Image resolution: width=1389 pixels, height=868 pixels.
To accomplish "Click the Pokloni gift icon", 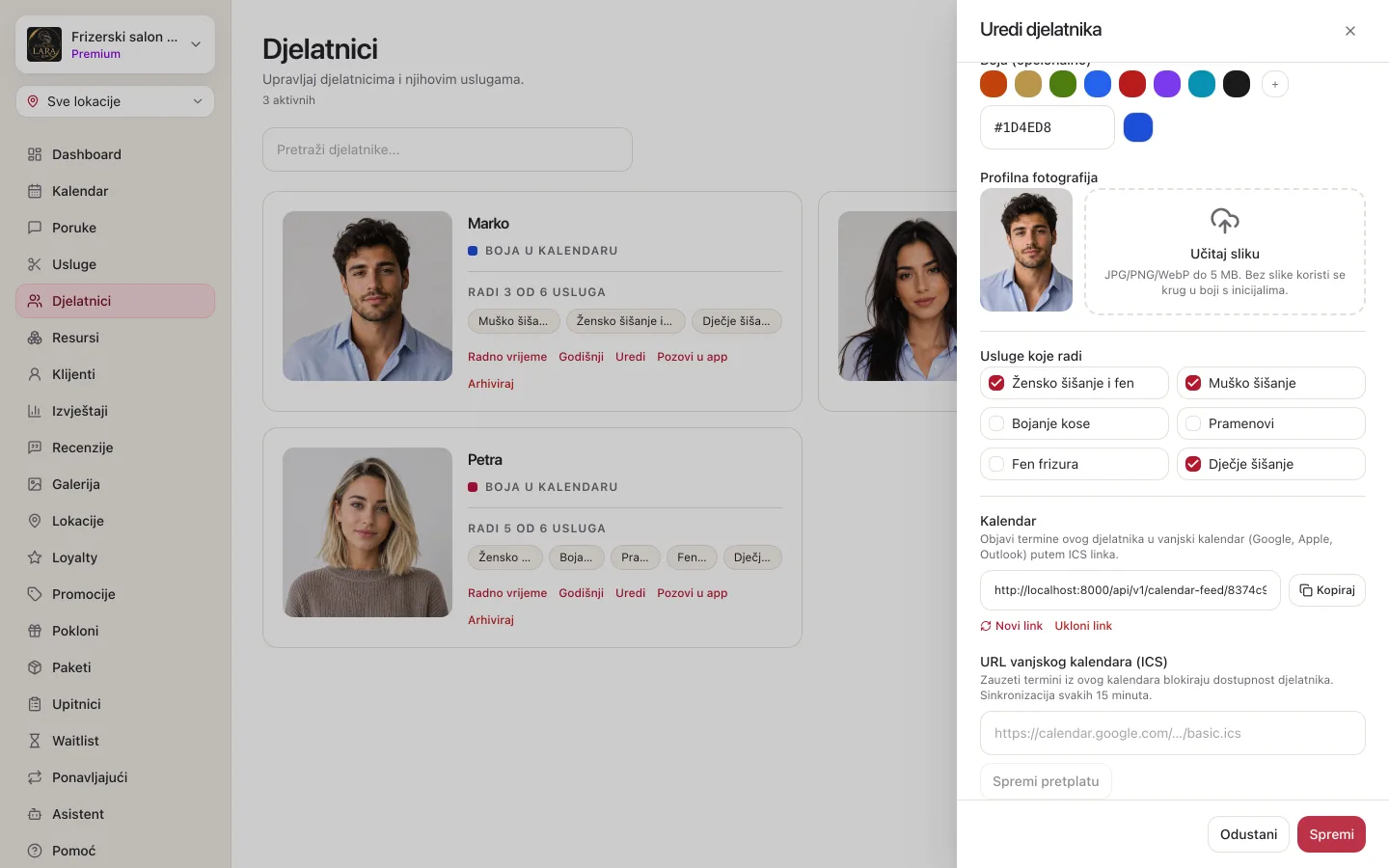I will (35, 631).
